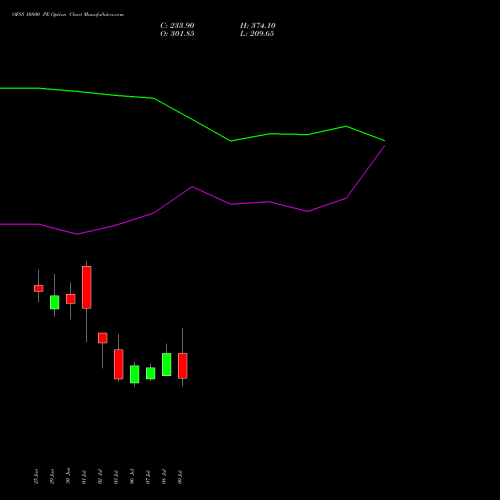
Task: Click the red candlestick for 30 Jun
Action: click(x=71, y=299)
